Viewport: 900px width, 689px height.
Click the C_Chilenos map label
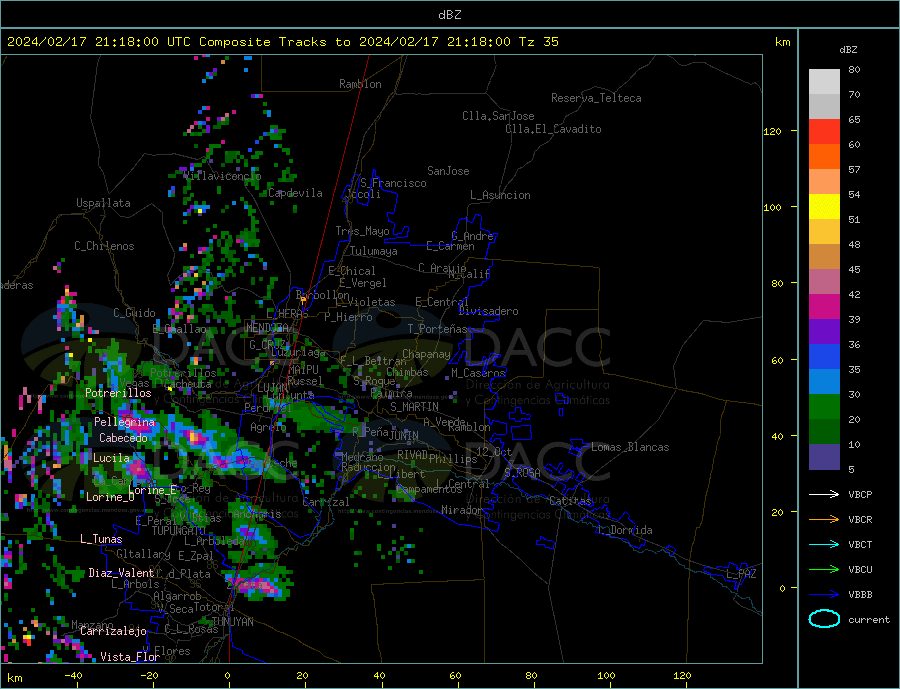pos(104,246)
